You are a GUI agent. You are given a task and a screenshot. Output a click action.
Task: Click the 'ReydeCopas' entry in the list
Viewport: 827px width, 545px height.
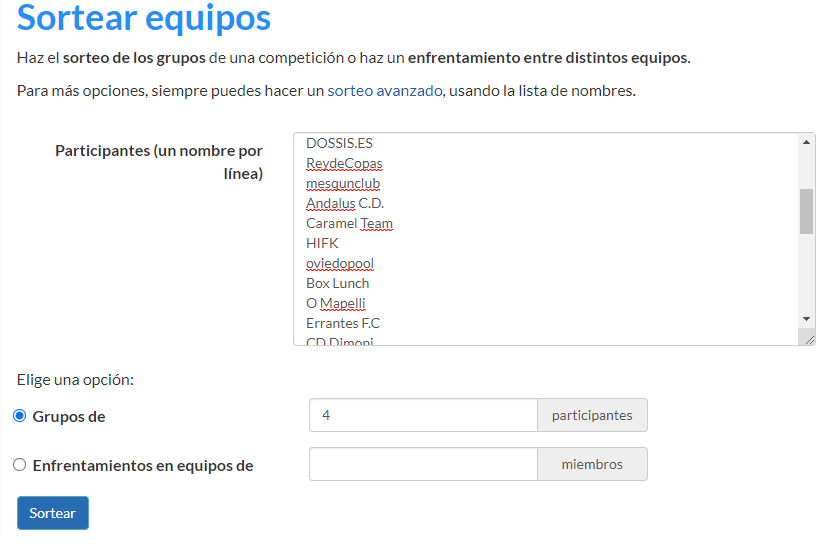pyautogui.click(x=344, y=163)
